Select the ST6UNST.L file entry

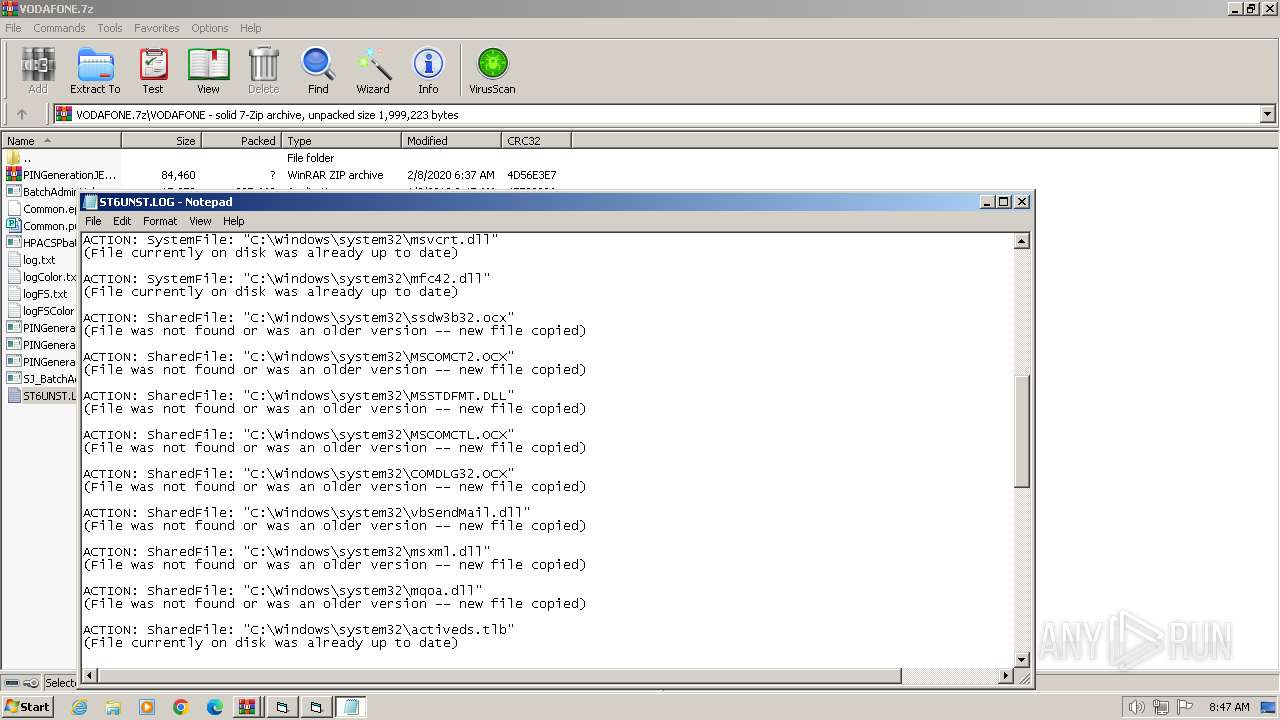42,396
